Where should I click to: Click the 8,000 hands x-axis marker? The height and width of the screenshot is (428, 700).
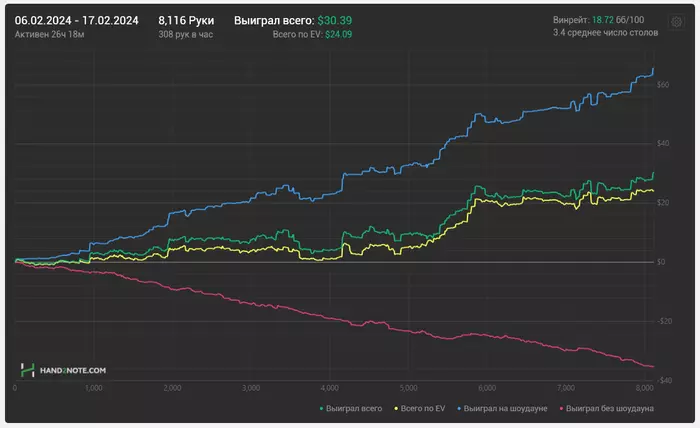[642, 387]
